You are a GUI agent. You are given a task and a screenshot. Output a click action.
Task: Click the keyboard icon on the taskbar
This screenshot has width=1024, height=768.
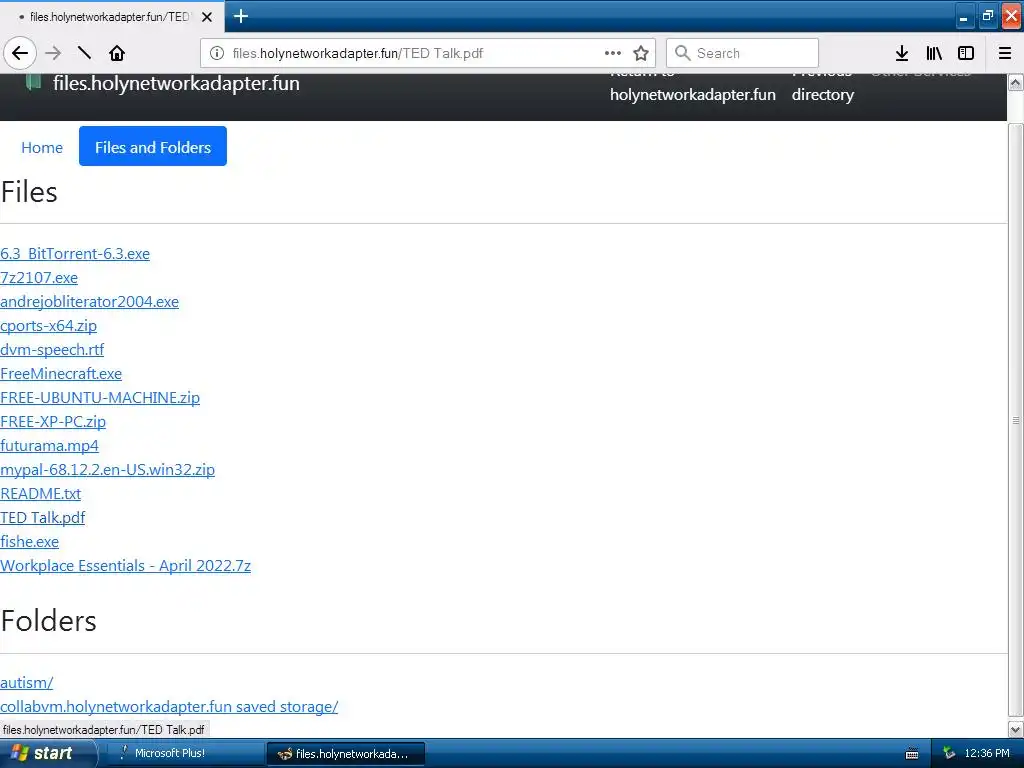pos(912,754)
